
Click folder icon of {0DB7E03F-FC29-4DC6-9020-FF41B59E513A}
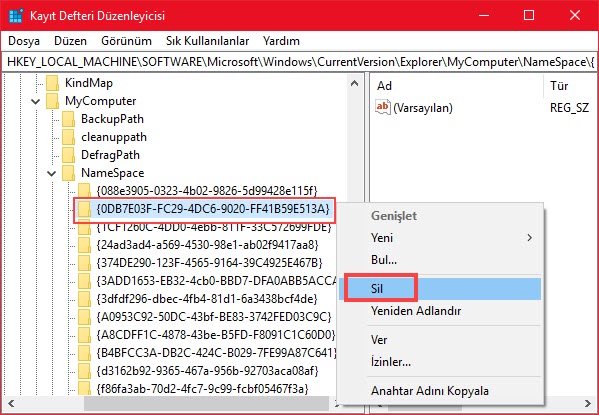(x=84, y=209)
